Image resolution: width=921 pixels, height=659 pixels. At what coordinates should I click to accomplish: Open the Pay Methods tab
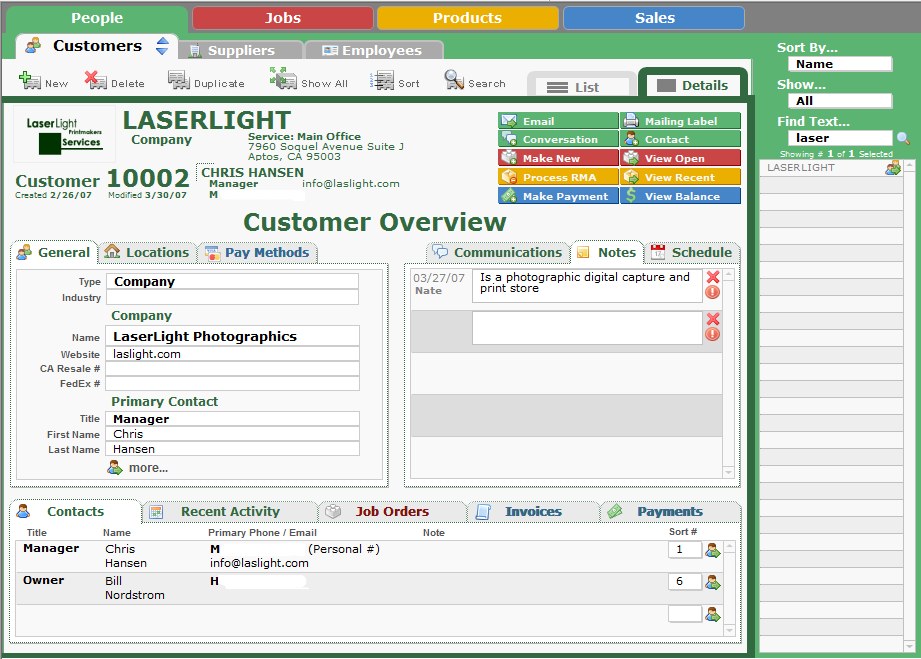coord(257,252)
